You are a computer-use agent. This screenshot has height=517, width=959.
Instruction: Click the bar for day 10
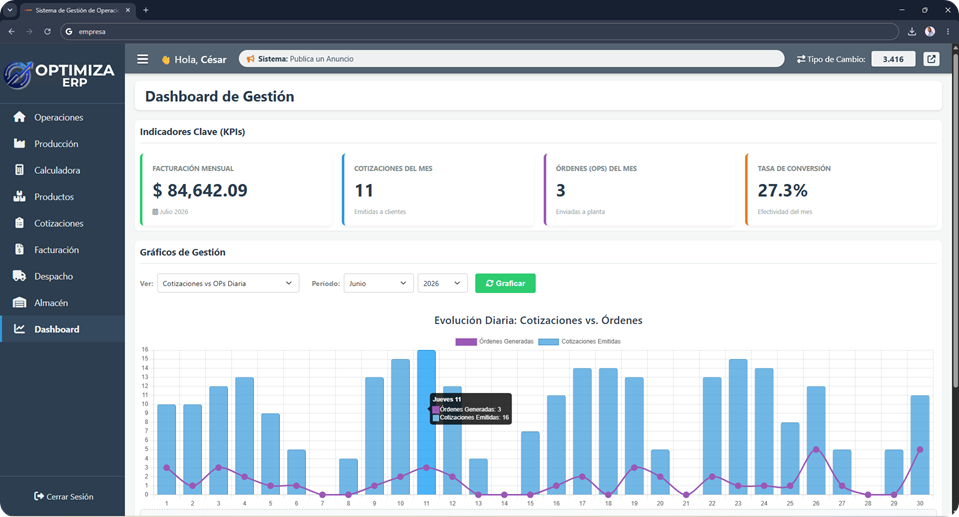tap(401, 426)
